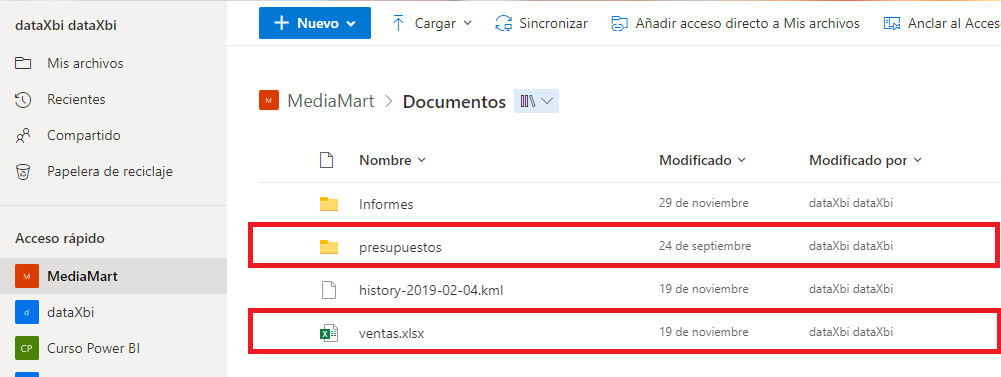Screen dimensions: 1001x377
Task: Click 19 de noviembre date for history file
Action: tap(704, 289)
